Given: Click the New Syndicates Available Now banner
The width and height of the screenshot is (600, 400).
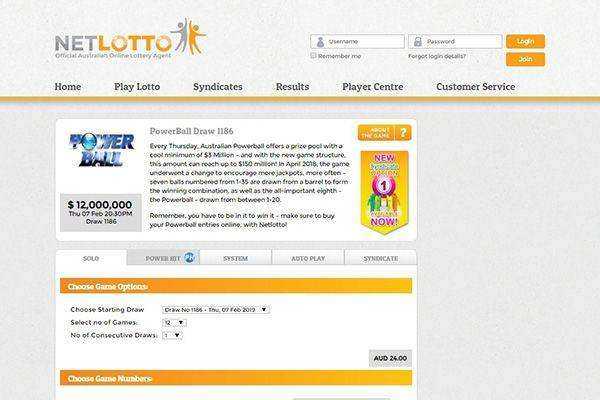Looking at the screenshot, I should 384,192.
